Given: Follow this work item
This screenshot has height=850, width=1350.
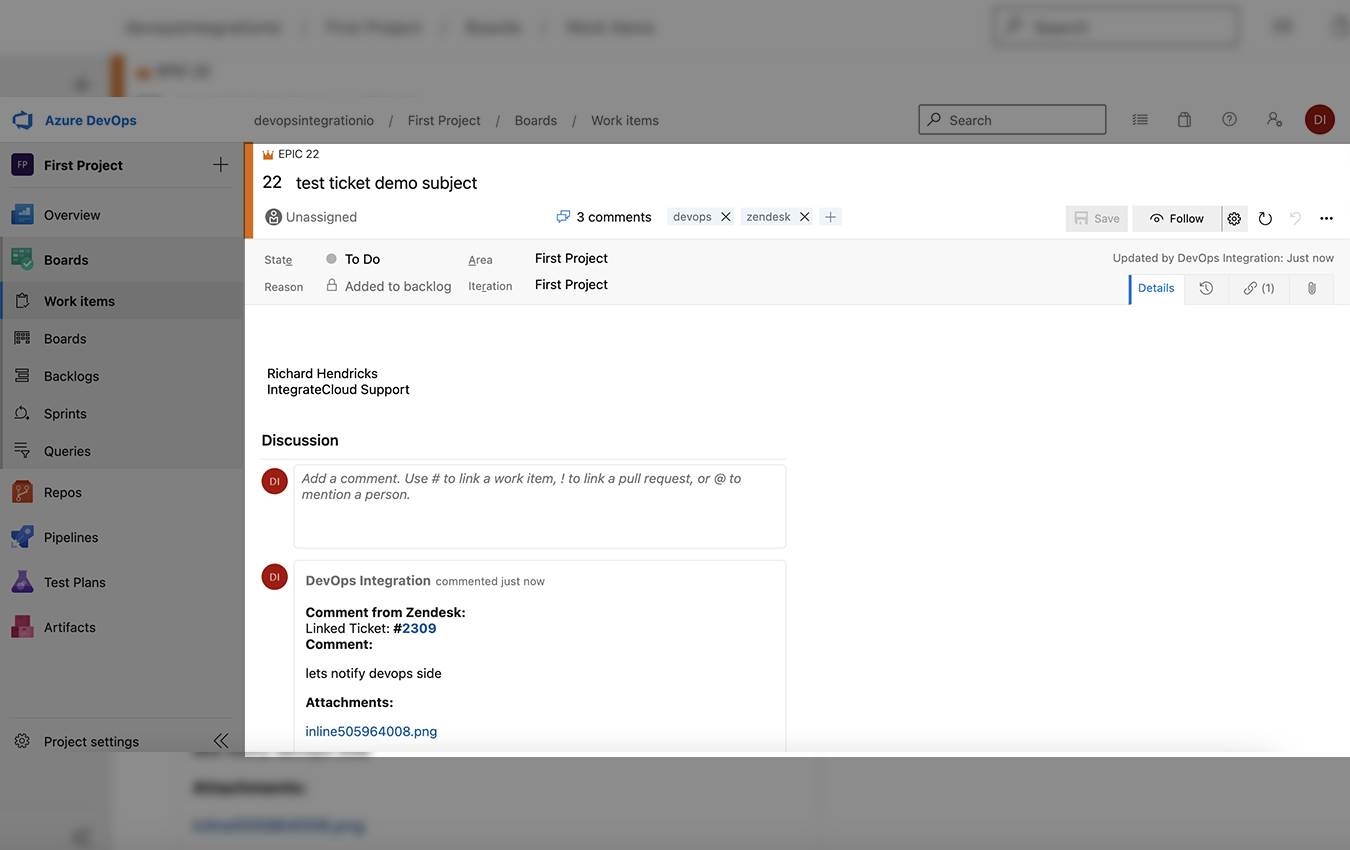Looking at the screenshot, I should click(x=1177, y=218).
